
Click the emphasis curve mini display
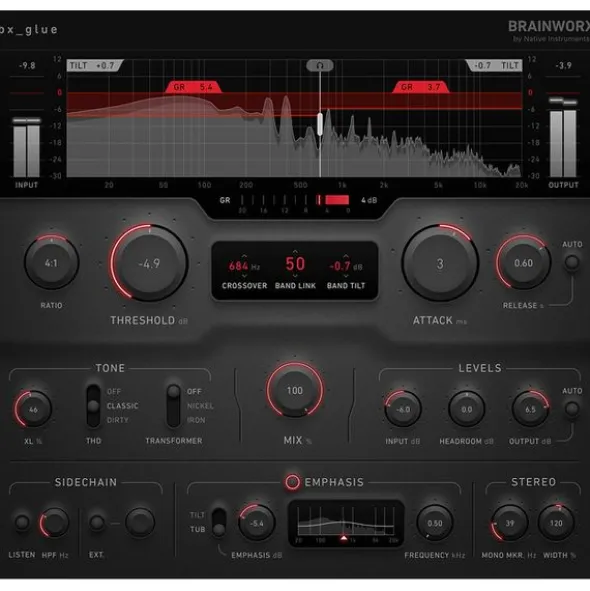[x=346, y=524]
